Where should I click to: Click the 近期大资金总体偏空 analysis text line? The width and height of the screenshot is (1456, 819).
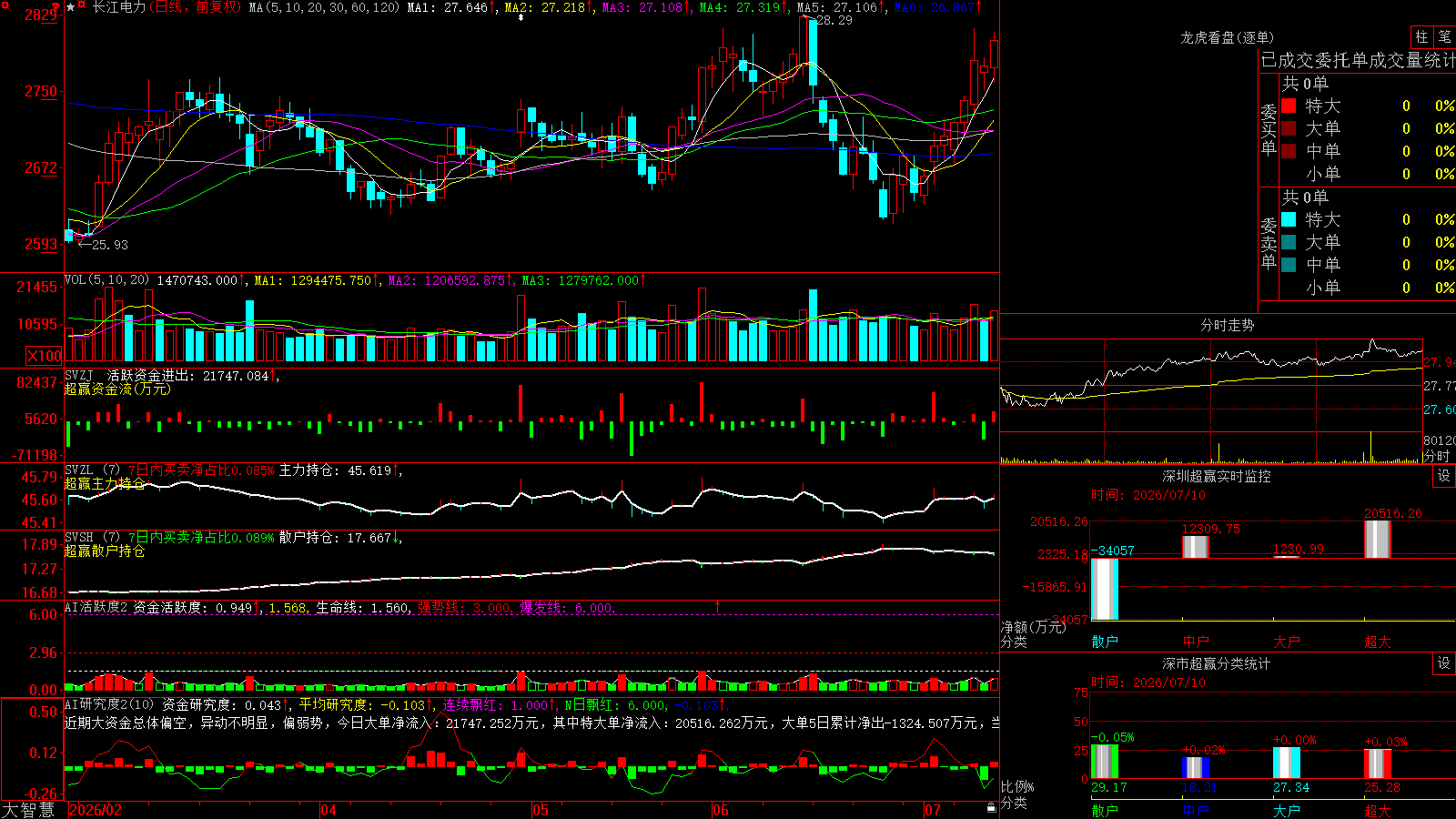[x=532, y=723]
